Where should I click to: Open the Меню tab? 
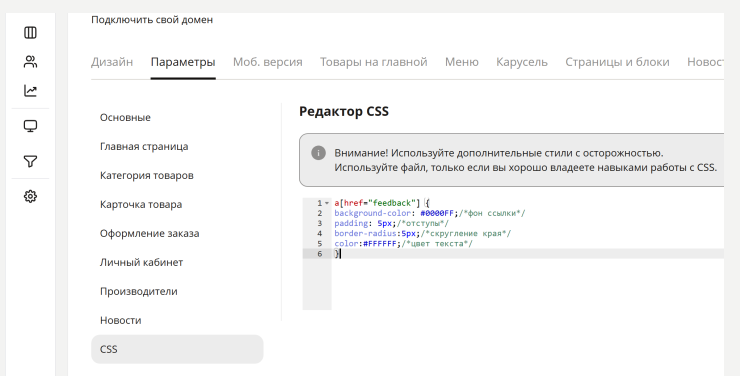(462, 62)
